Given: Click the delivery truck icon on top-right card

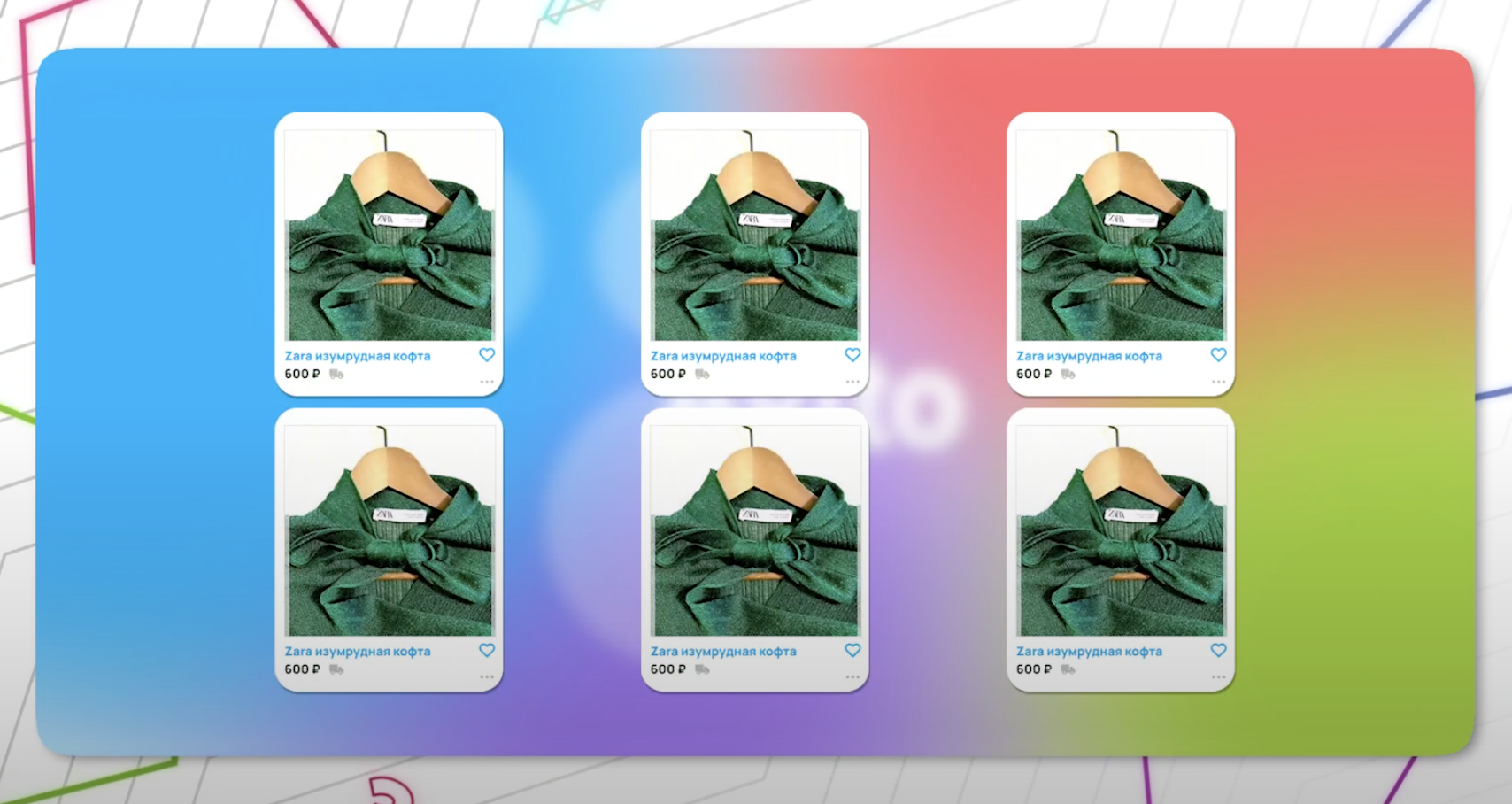Looking at the screenshot, I should [x=1068, y=374].
